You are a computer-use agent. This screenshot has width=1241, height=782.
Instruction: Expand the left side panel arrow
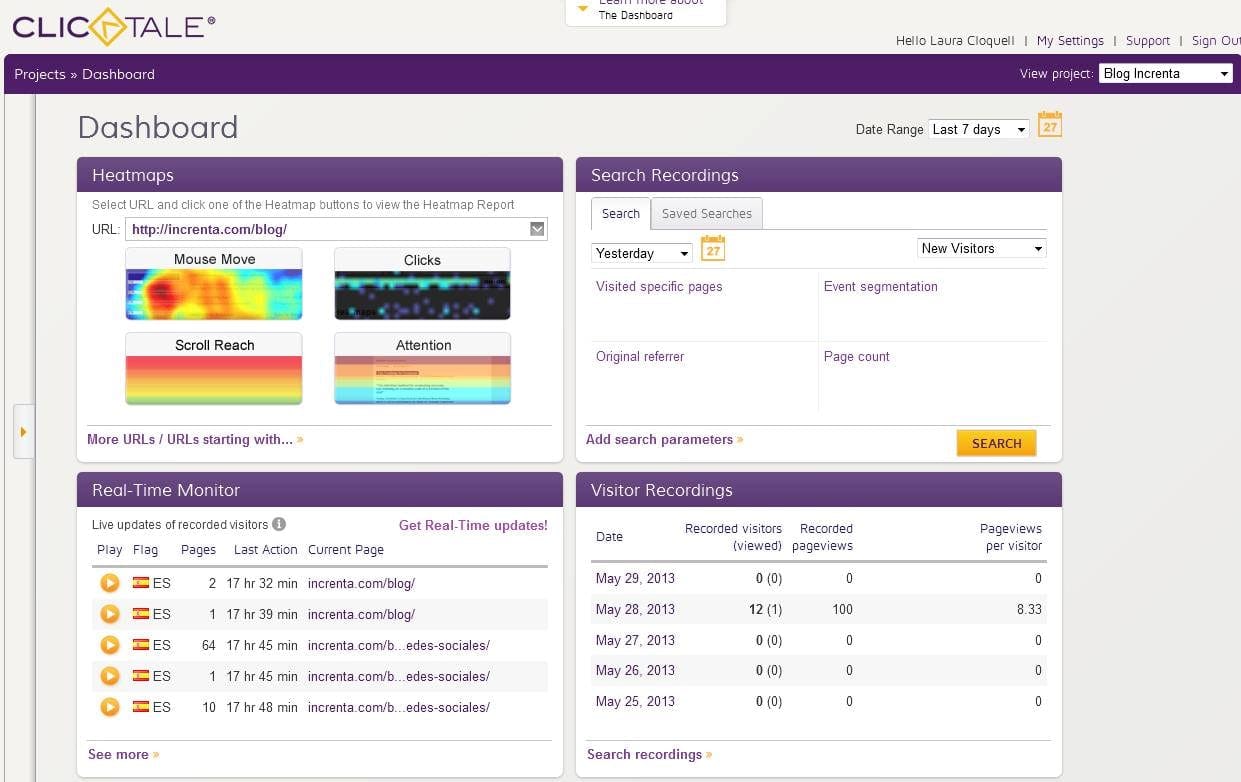tap(23, 432)
